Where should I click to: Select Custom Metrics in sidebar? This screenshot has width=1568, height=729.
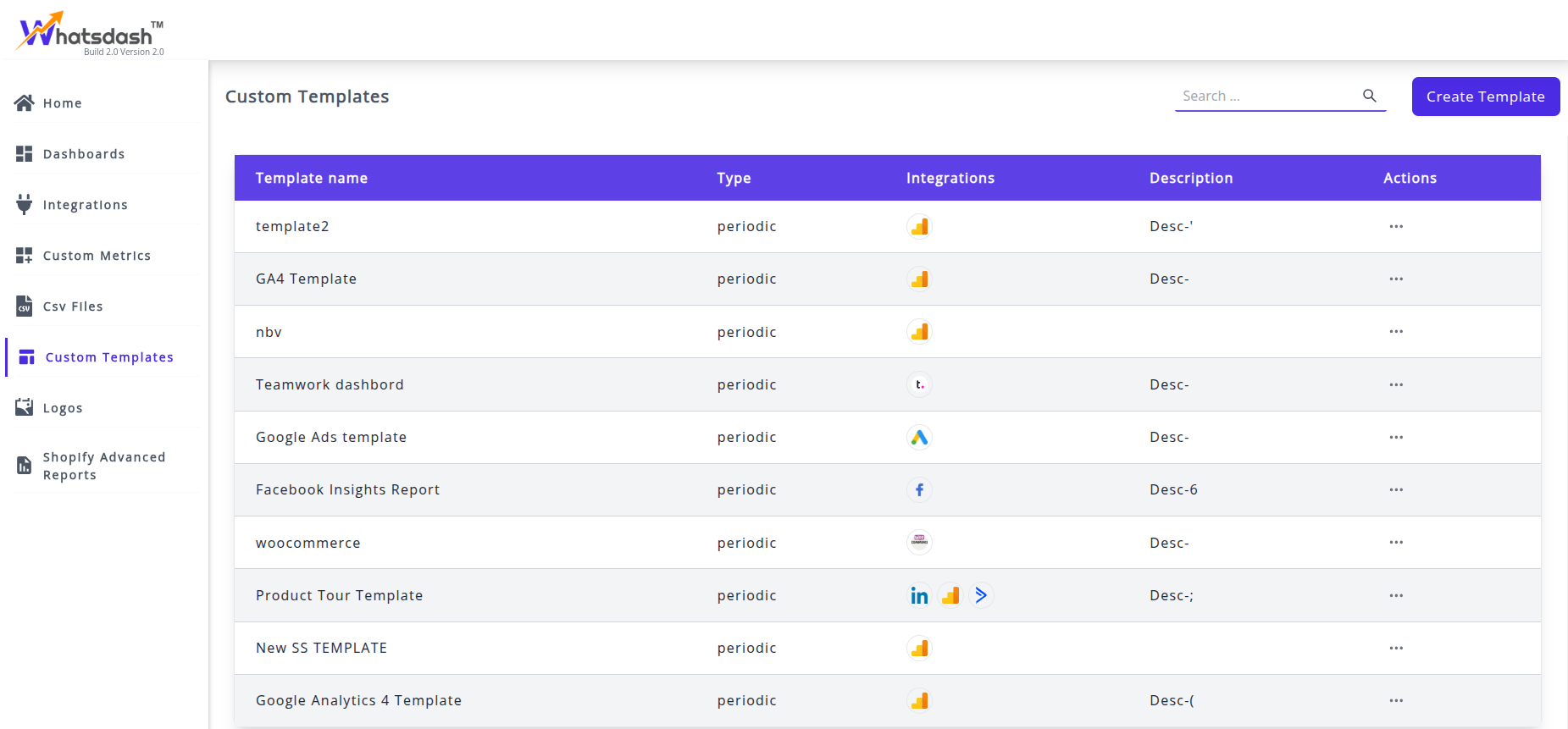tap(97, 256)
